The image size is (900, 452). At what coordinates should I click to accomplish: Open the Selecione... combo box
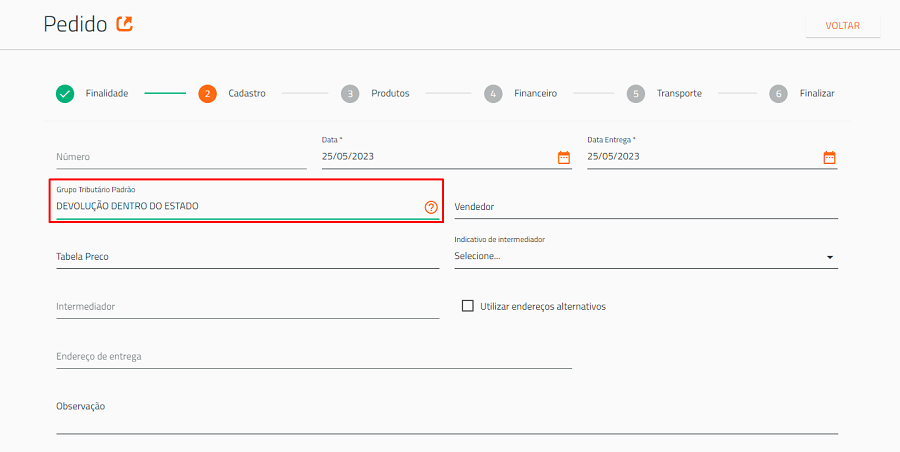click(x=646, y=257)
